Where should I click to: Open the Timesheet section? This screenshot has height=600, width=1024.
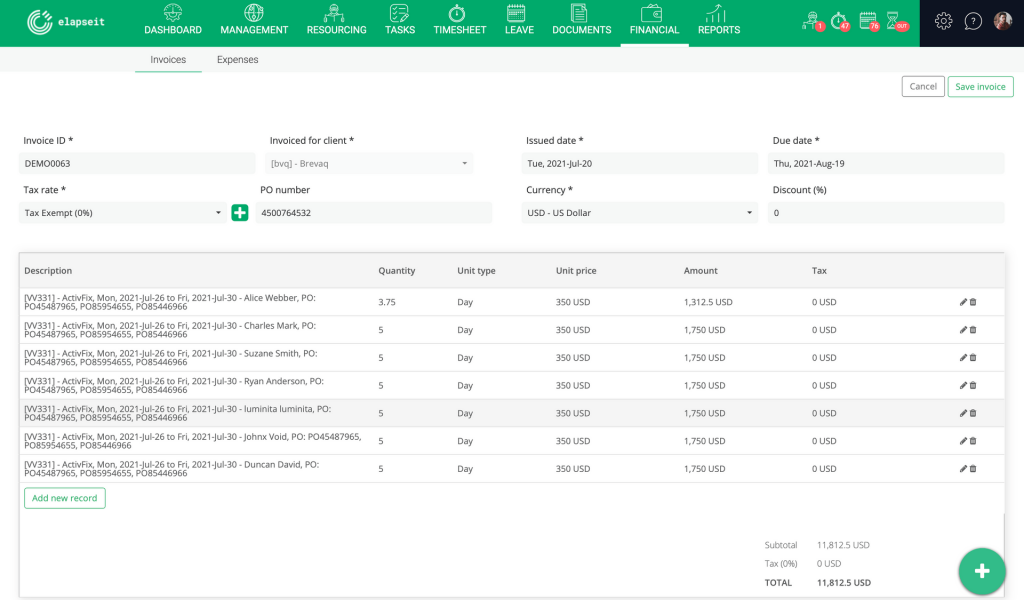tap(459, 20)
